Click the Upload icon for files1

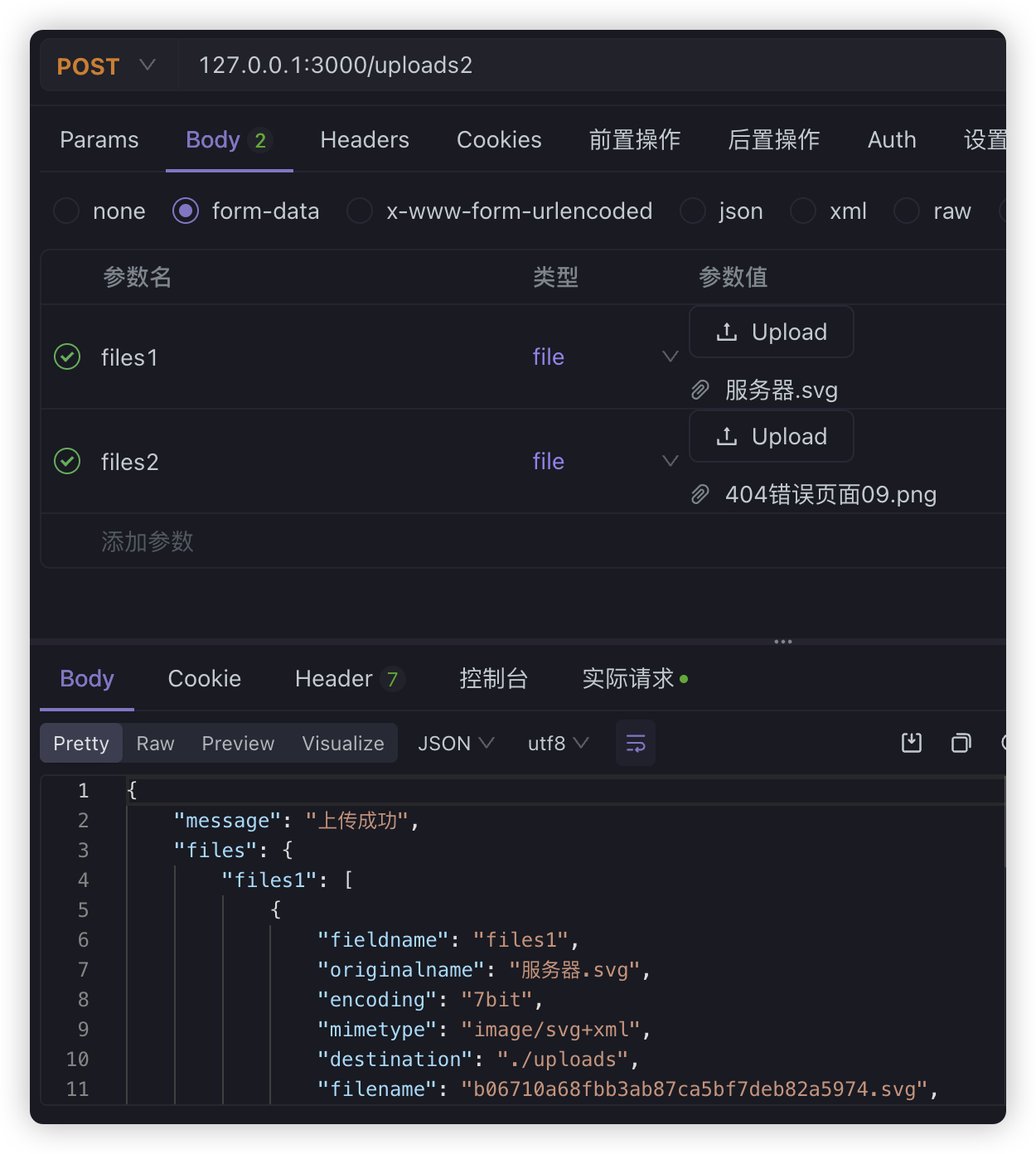tap(727, 331)
